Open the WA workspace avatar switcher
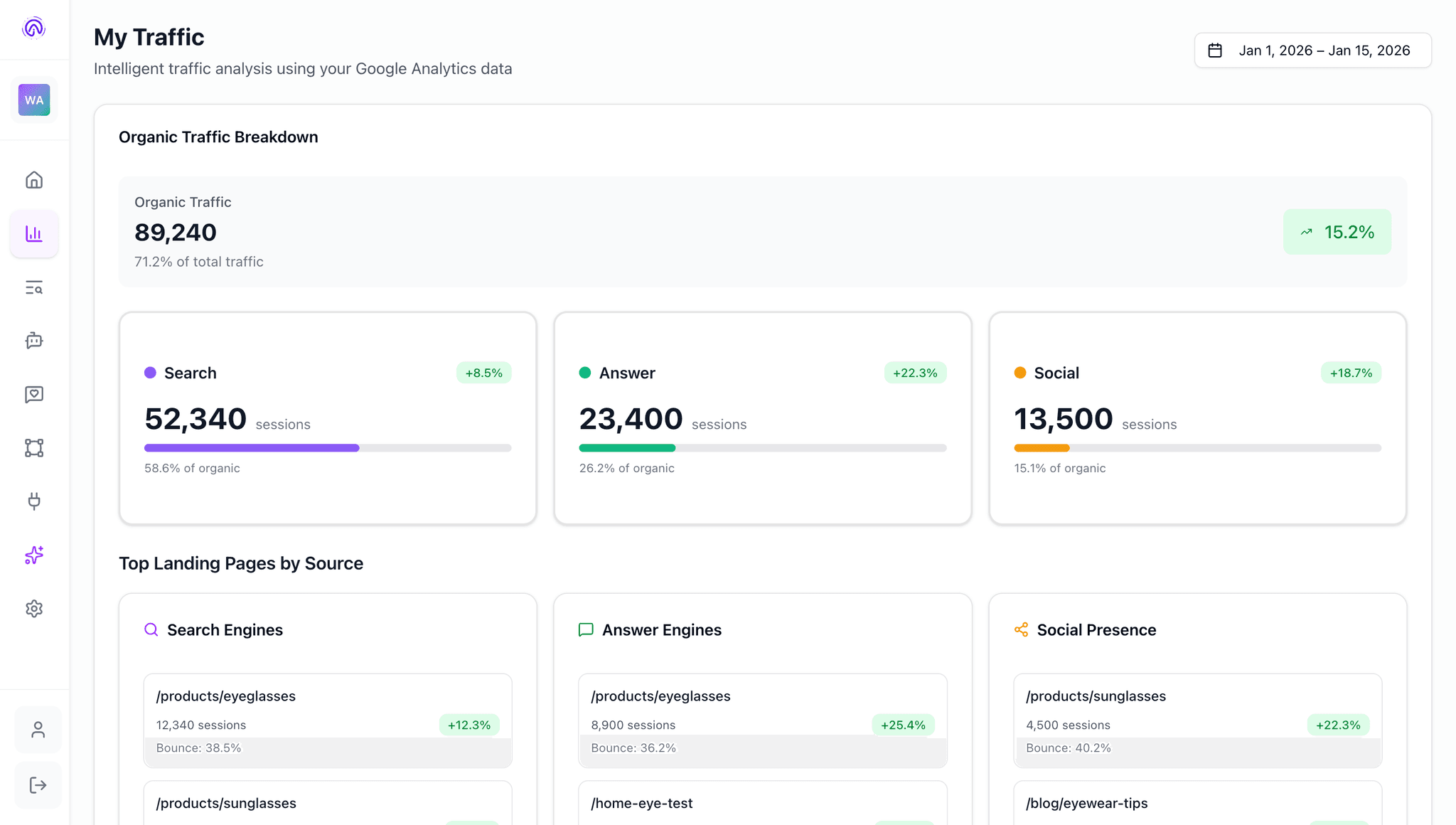The width and height of the screenshot is (1456, 825). (34, 100)
